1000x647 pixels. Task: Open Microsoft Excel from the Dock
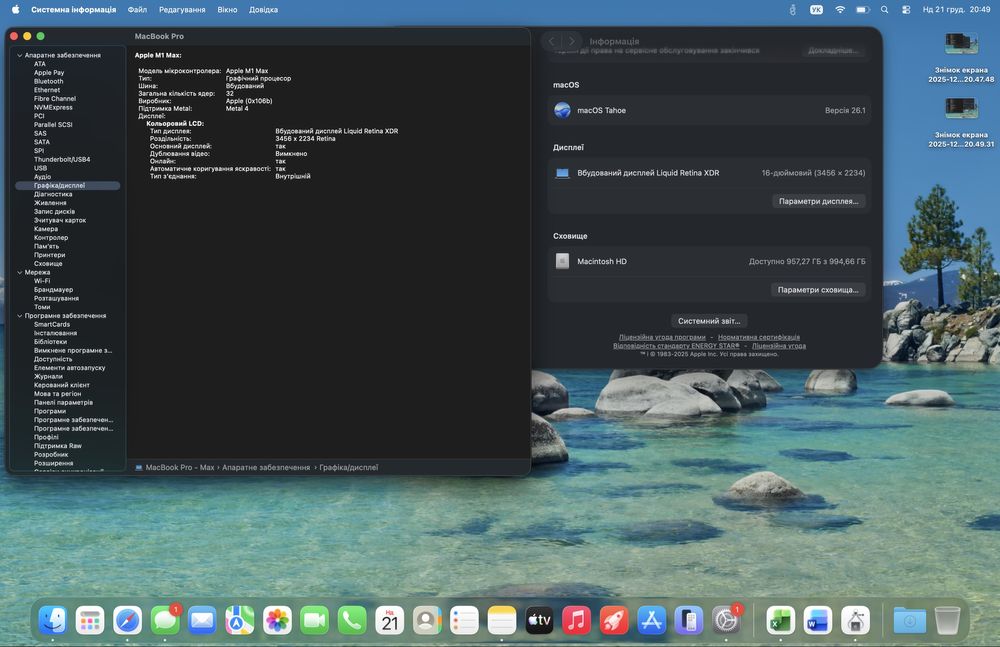[780, 621]
